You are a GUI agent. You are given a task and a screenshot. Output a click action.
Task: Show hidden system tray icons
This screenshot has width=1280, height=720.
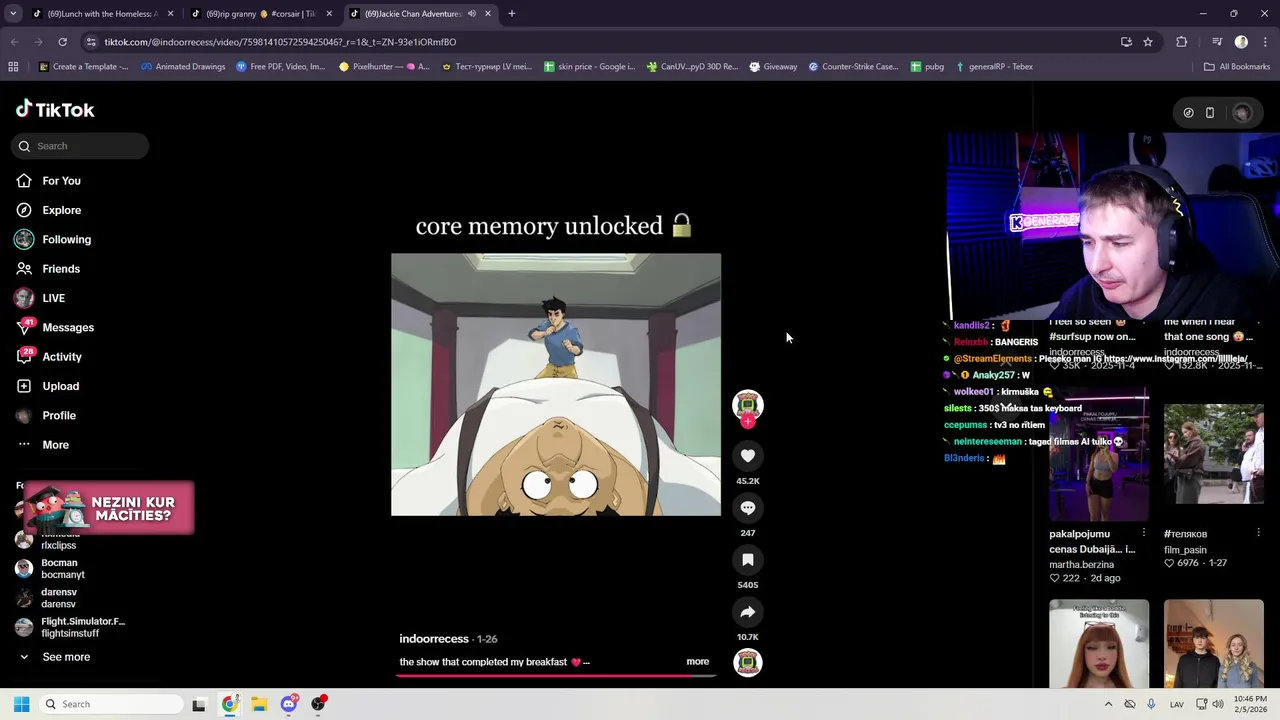[x=1108, y=704]
